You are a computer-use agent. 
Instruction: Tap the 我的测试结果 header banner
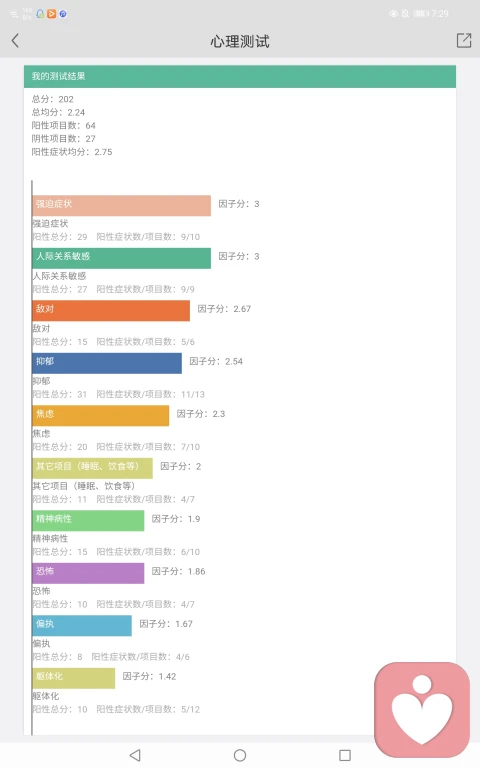tap(240, 76)
